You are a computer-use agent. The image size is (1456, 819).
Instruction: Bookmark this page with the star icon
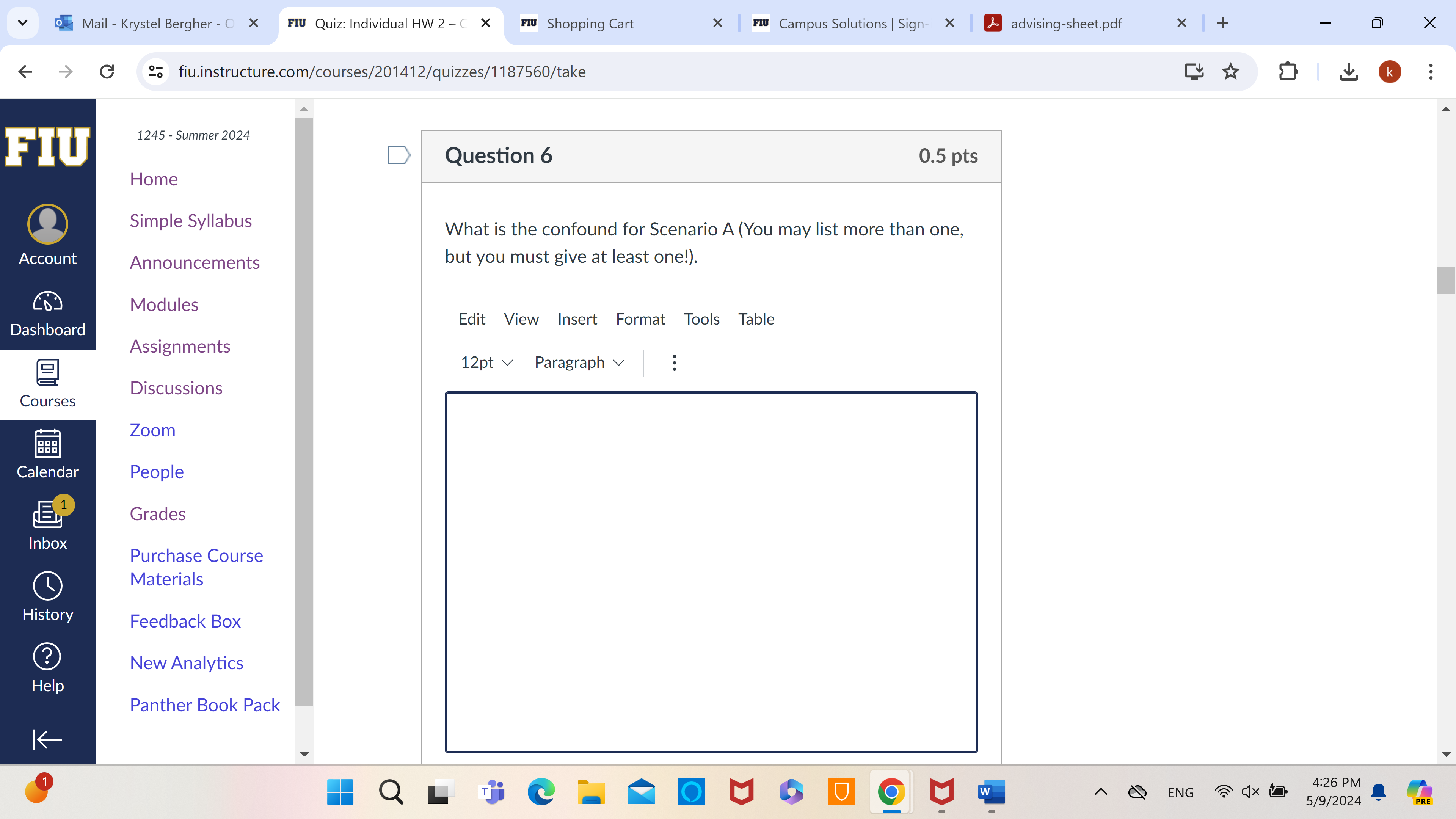tap(1230, 72)
